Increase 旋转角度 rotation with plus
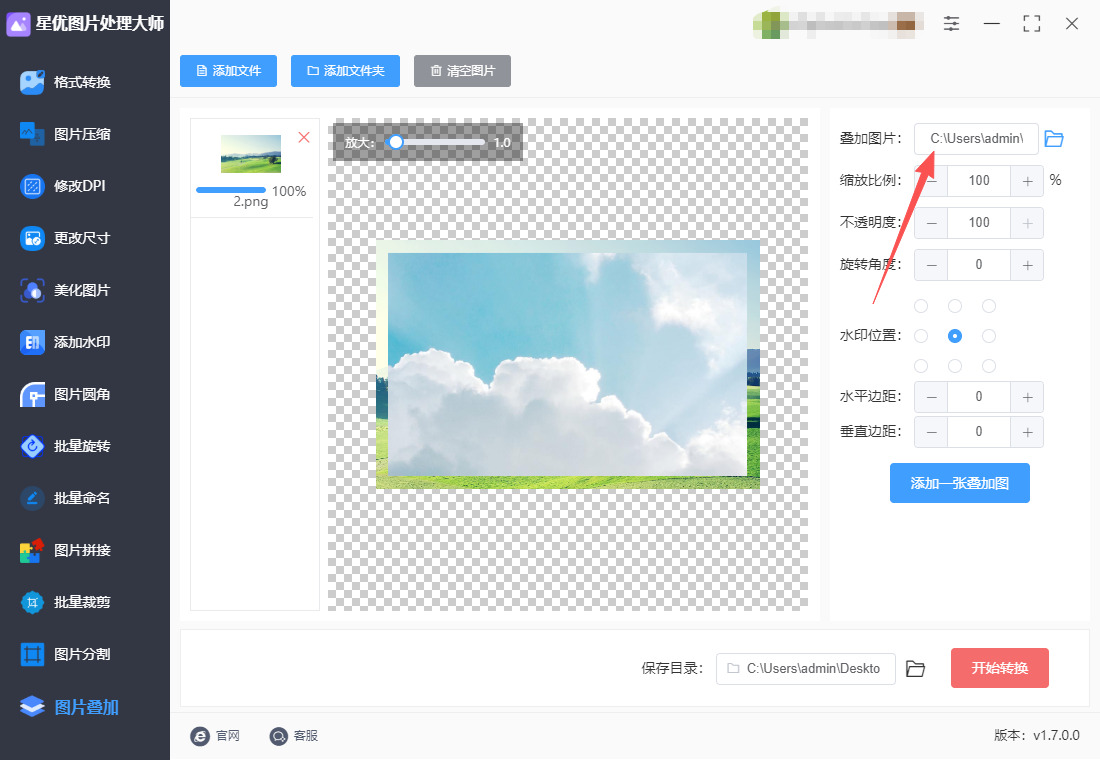Image resolution: width=1100 pixels, height=760 pixels. tap(1027, 265)
